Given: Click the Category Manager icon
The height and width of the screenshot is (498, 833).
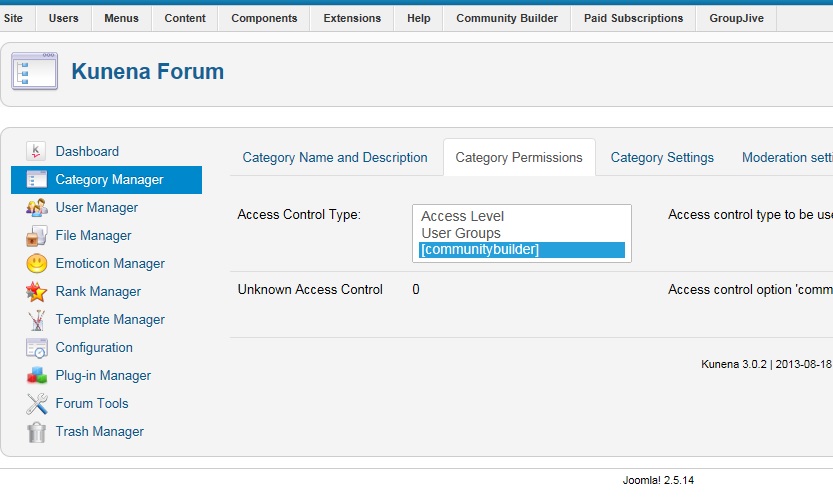Looking at the screenshot, I should (36, 180).
